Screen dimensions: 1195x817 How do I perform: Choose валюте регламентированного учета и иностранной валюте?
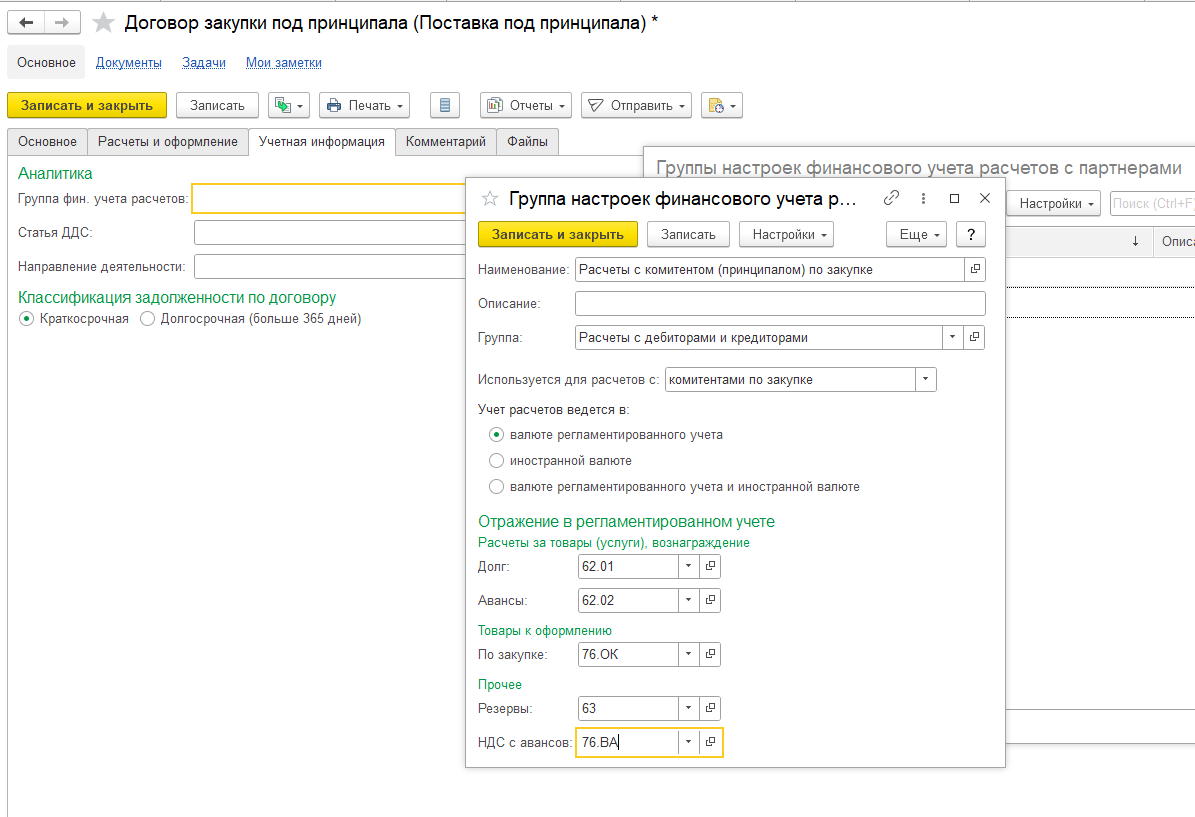pos(496,487)
